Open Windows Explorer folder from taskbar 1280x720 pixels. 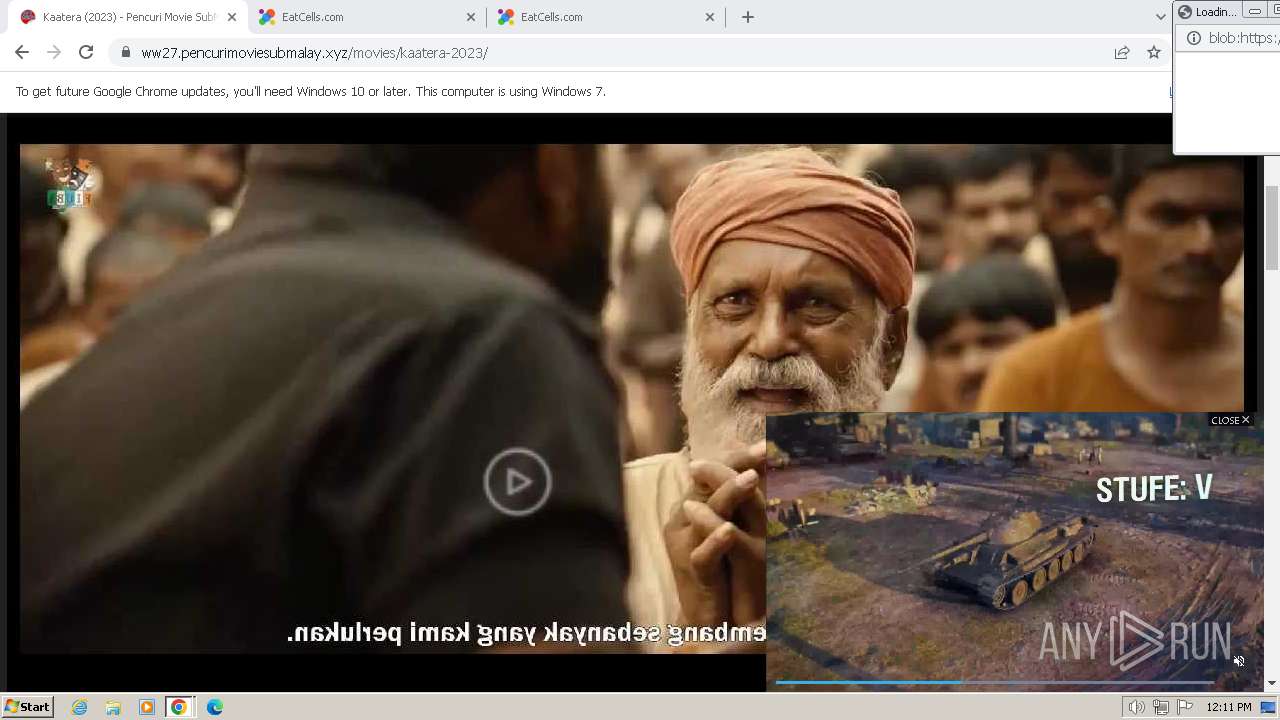pos(113,707)
